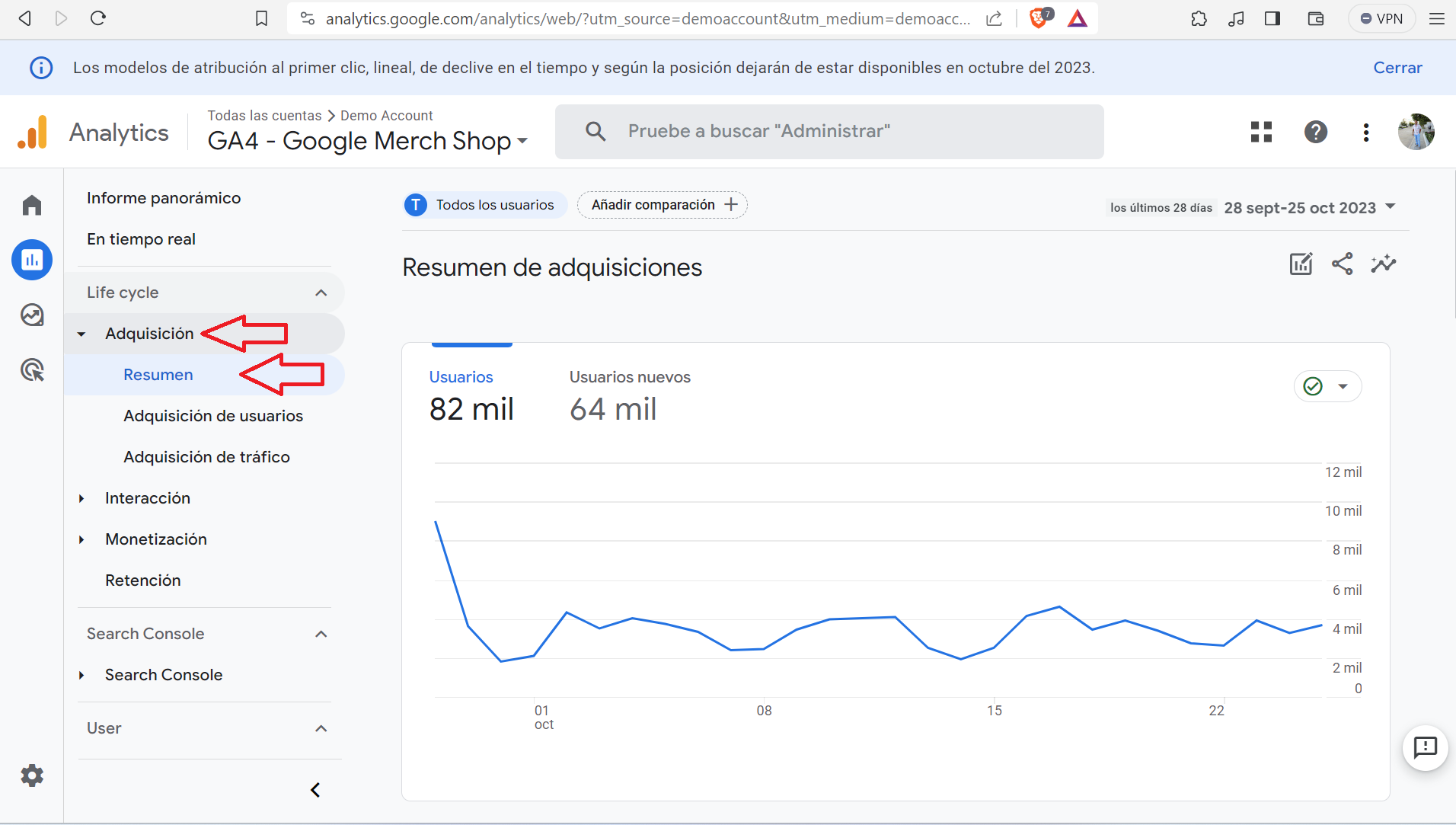1456x825 pixels.
Task: Open the date range dropdown 28 sept-25 oct 2023
Action: (1310, 207)
